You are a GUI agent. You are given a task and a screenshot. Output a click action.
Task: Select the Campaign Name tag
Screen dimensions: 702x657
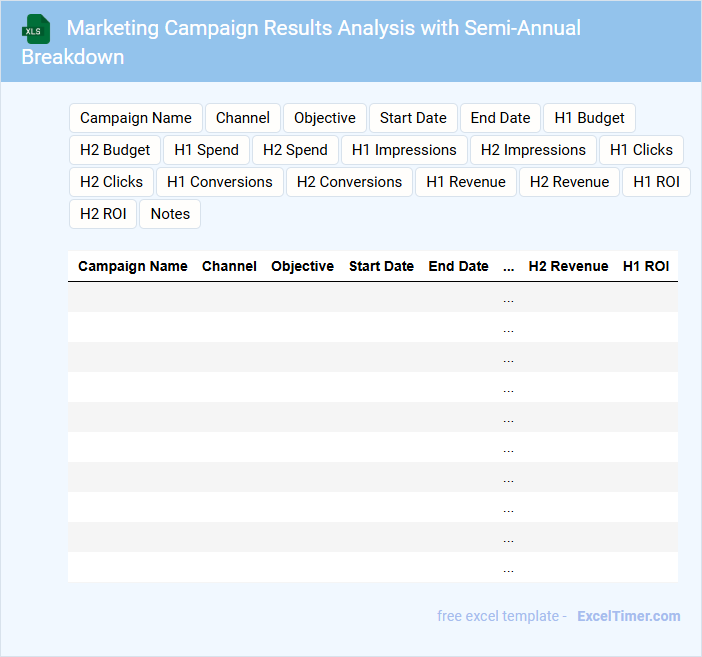(x=136, y=118)
